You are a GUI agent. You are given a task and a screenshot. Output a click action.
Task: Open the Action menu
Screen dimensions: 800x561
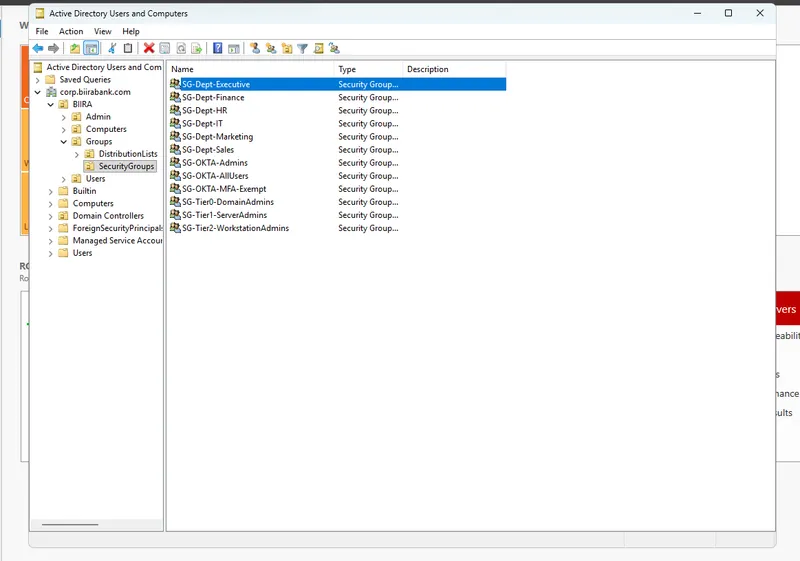(x=71, y=31)
